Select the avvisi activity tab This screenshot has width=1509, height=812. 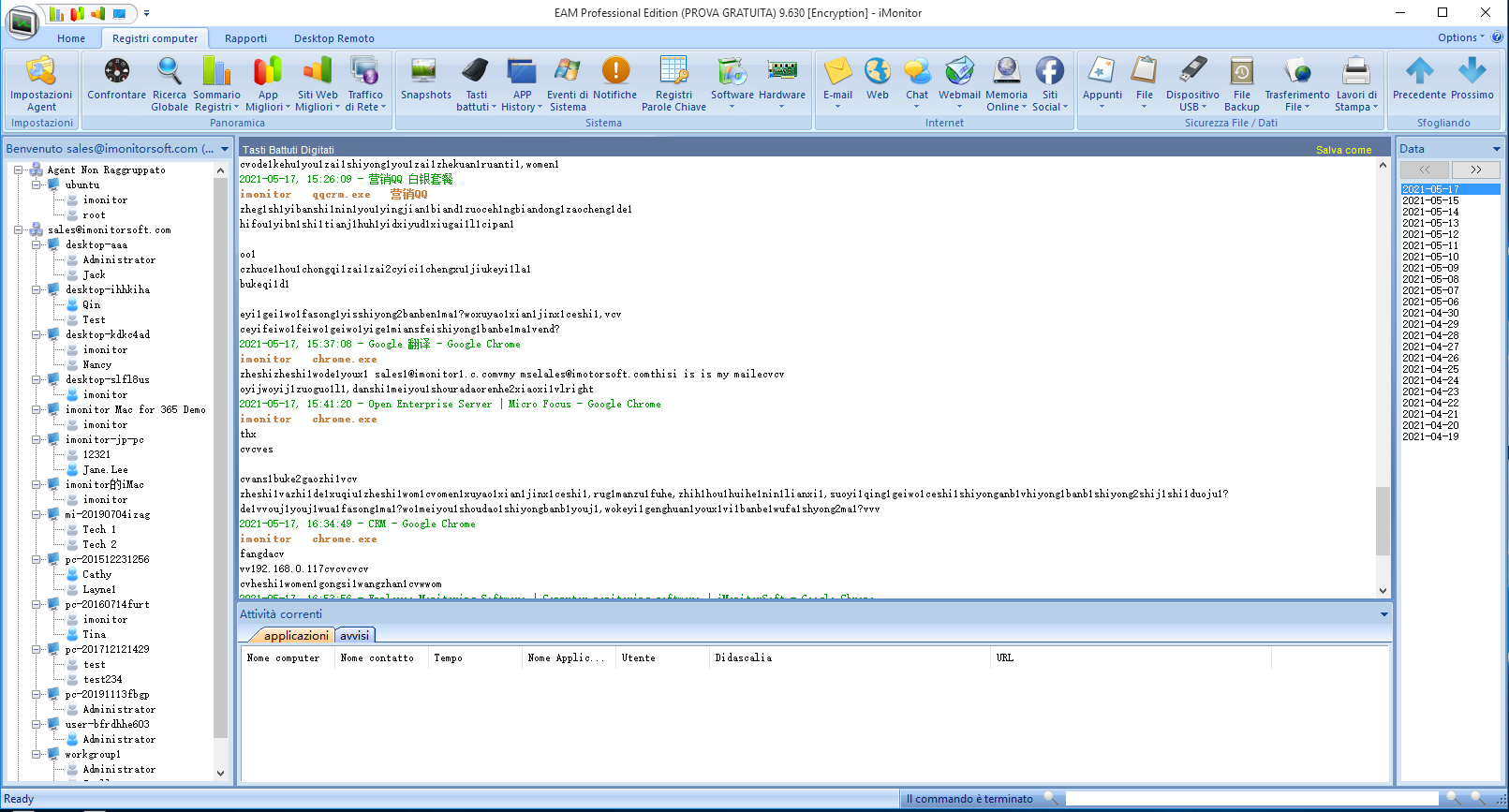355,635
